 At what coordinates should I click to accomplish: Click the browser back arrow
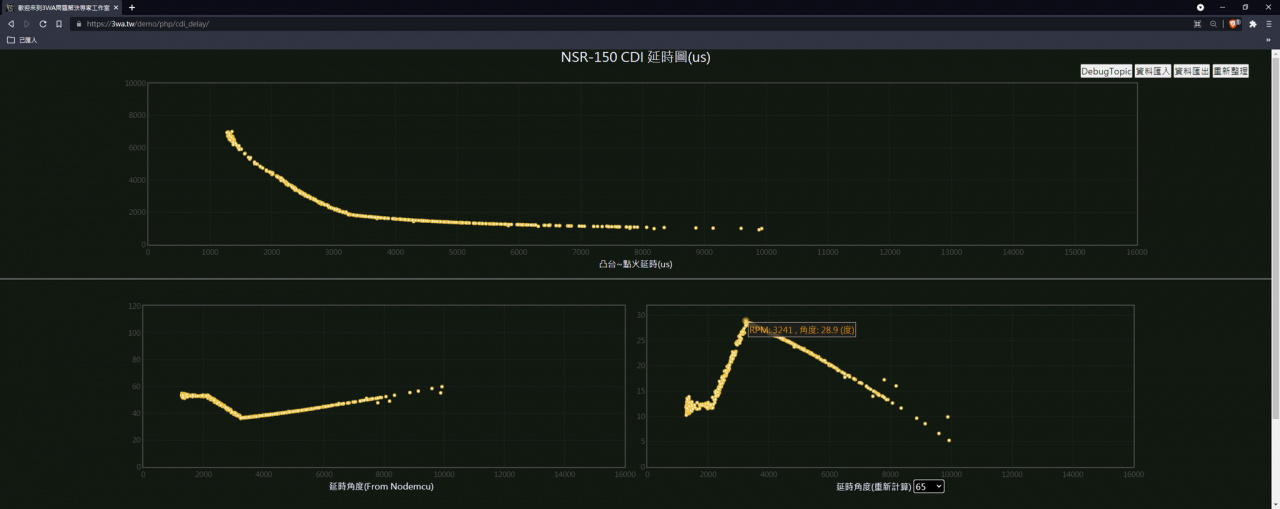pos(11,23)
